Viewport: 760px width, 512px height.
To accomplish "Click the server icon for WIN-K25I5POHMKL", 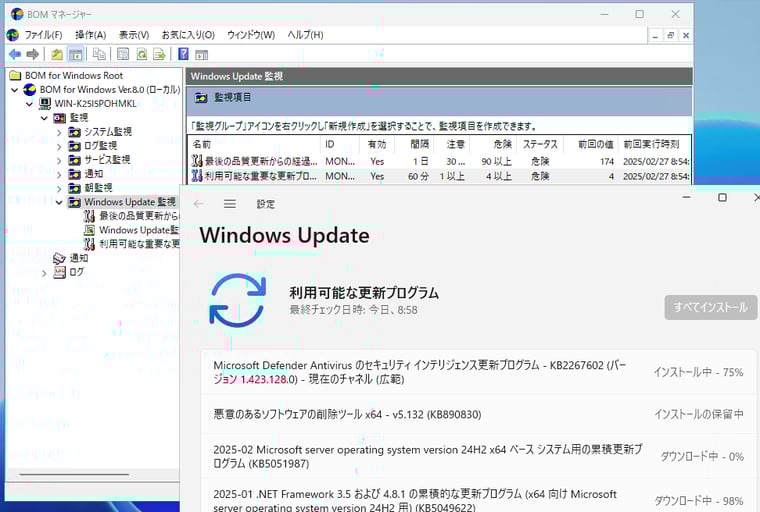I will click(45, 104).
